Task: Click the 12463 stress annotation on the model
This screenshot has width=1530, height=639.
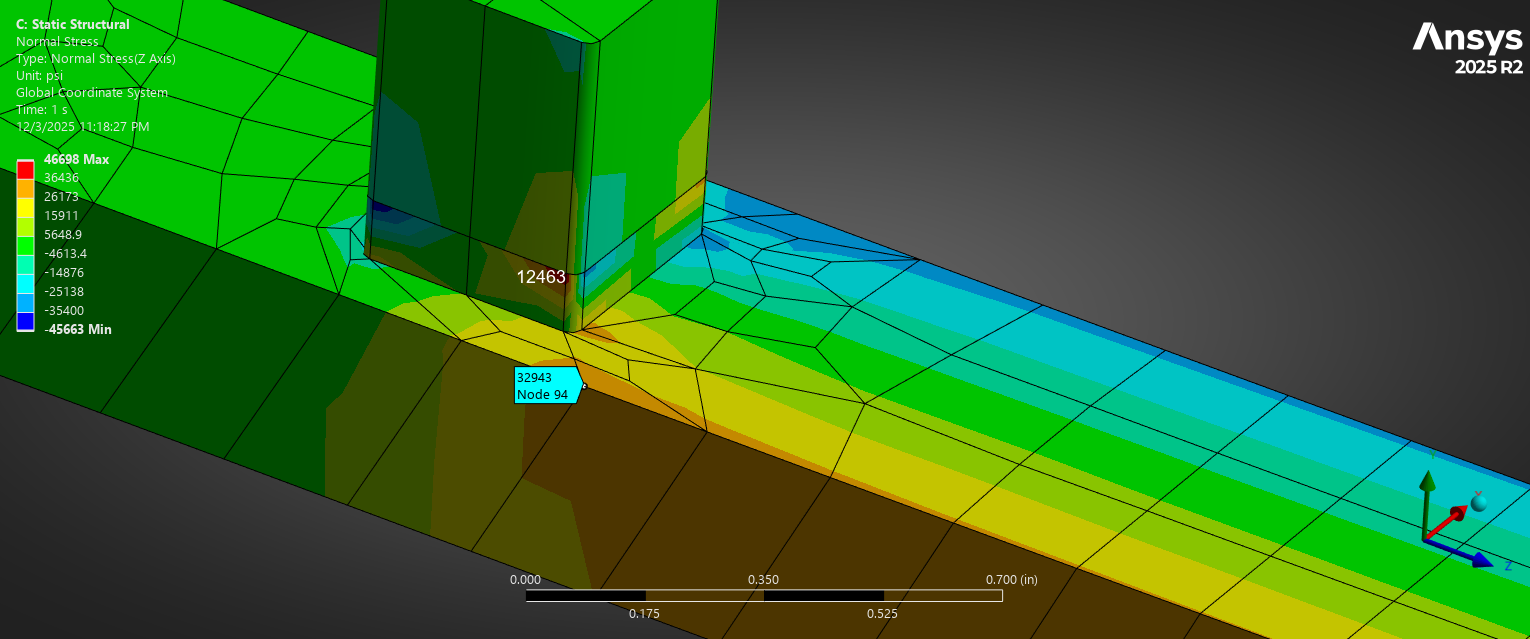Action: click(x=541, y=277)
